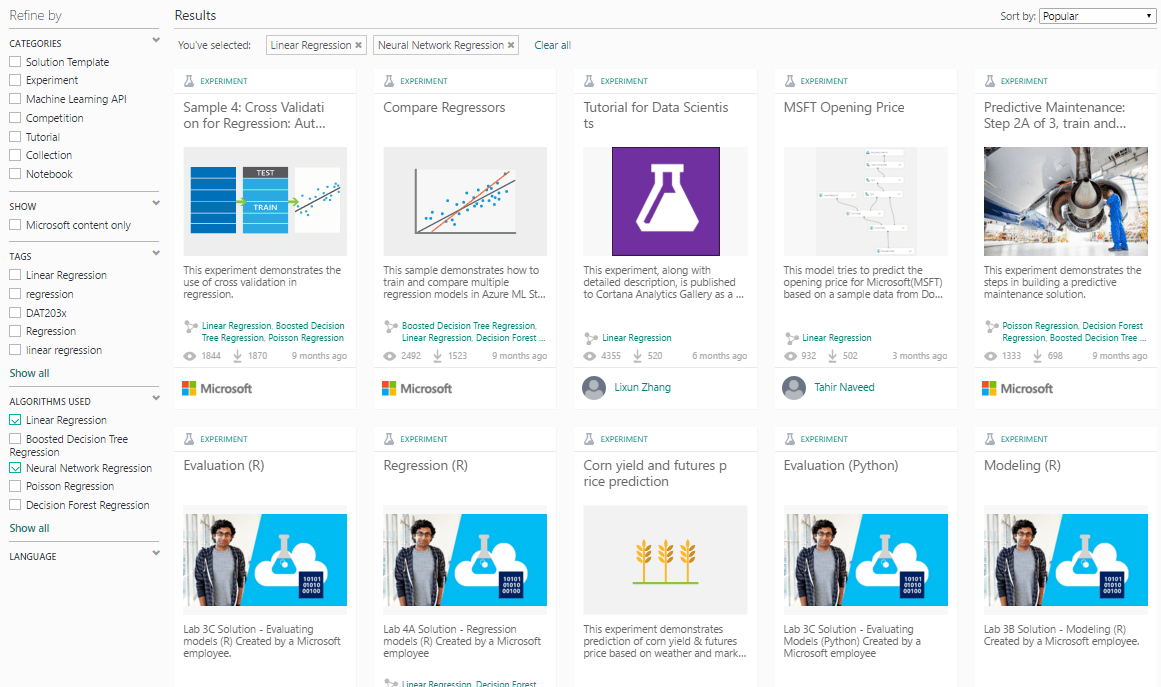Click the Microsoft logo under Compare Regressors

click(417, 388)
